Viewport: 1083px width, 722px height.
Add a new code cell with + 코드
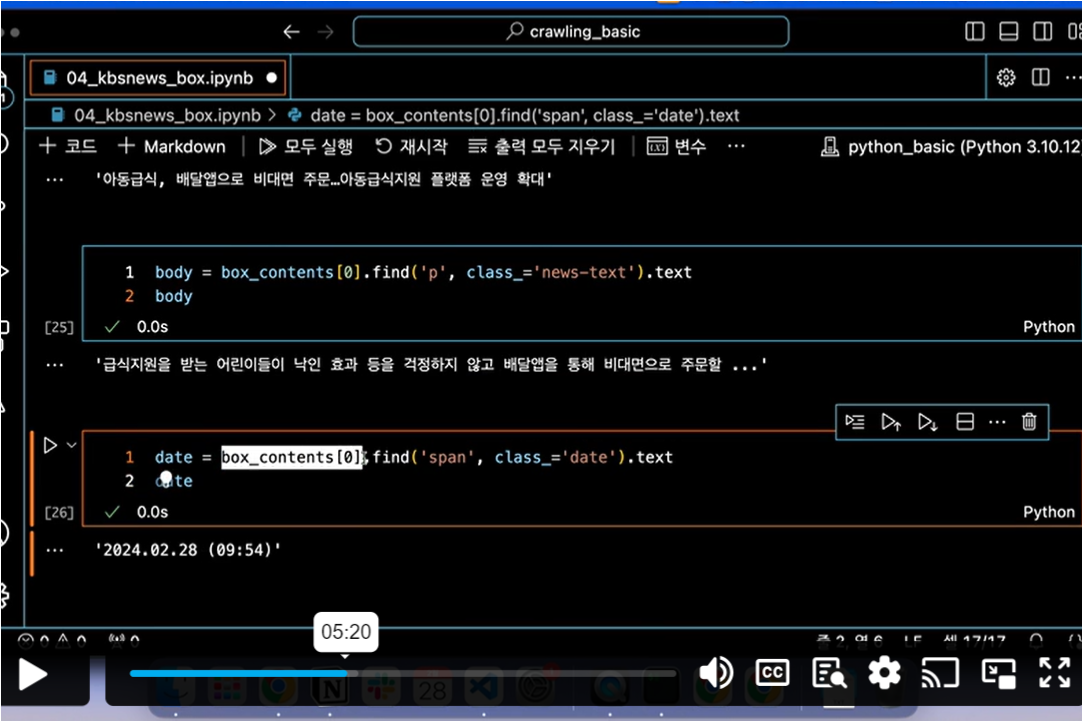tap(68, 146)
